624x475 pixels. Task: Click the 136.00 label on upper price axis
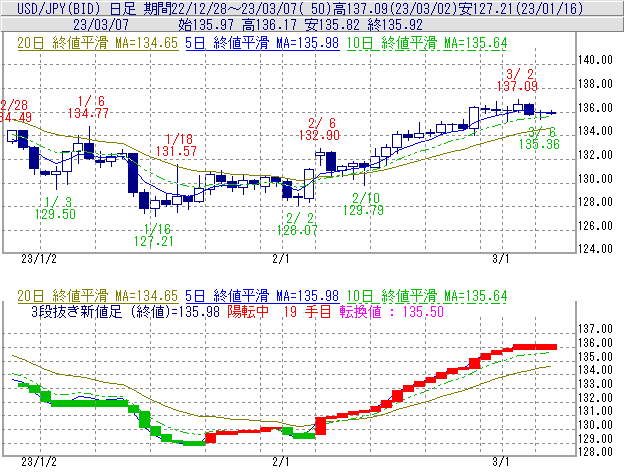pyautogui.click(x=595, y=107)
